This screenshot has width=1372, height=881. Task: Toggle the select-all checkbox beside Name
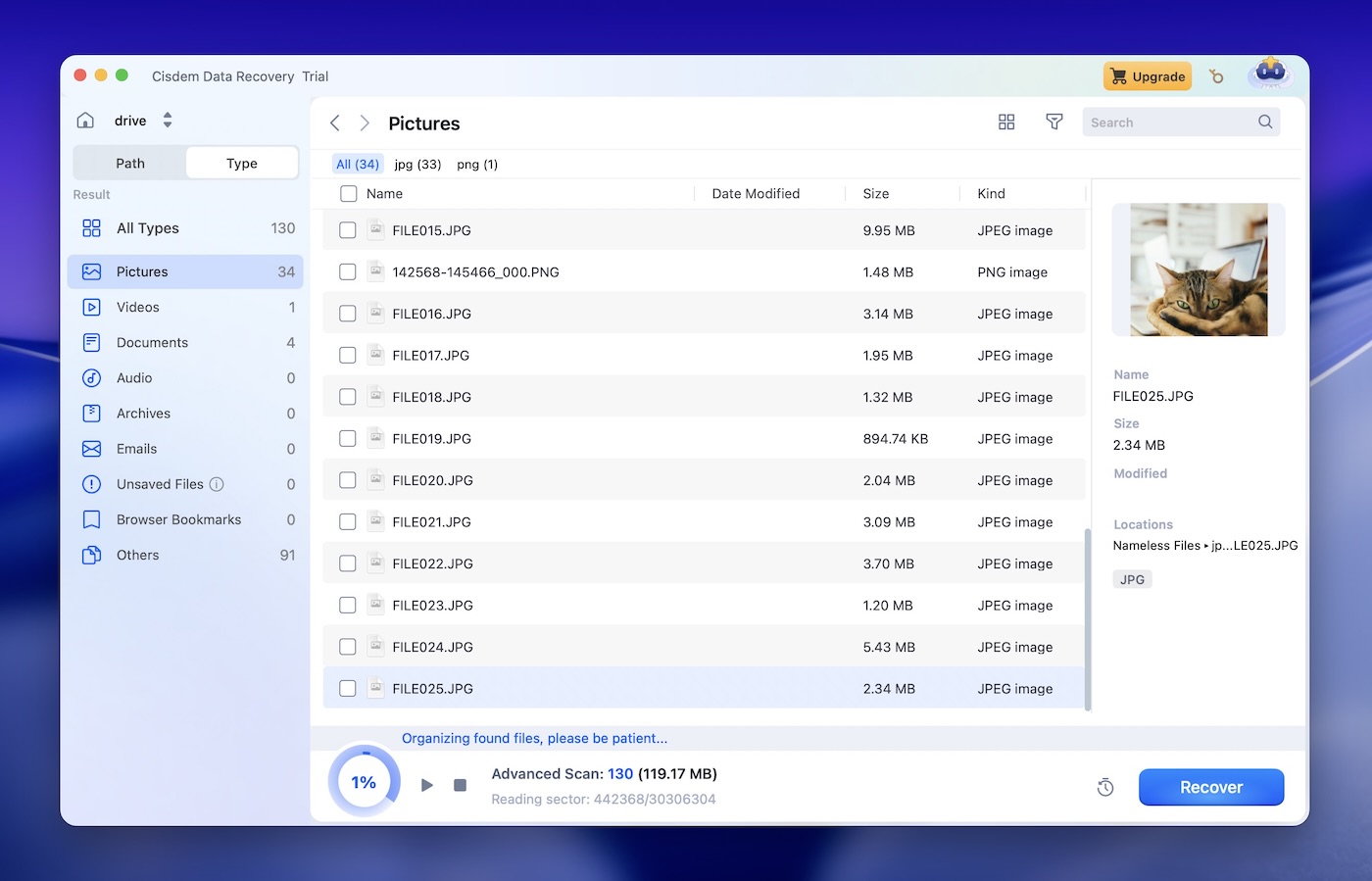coord(348,194)
